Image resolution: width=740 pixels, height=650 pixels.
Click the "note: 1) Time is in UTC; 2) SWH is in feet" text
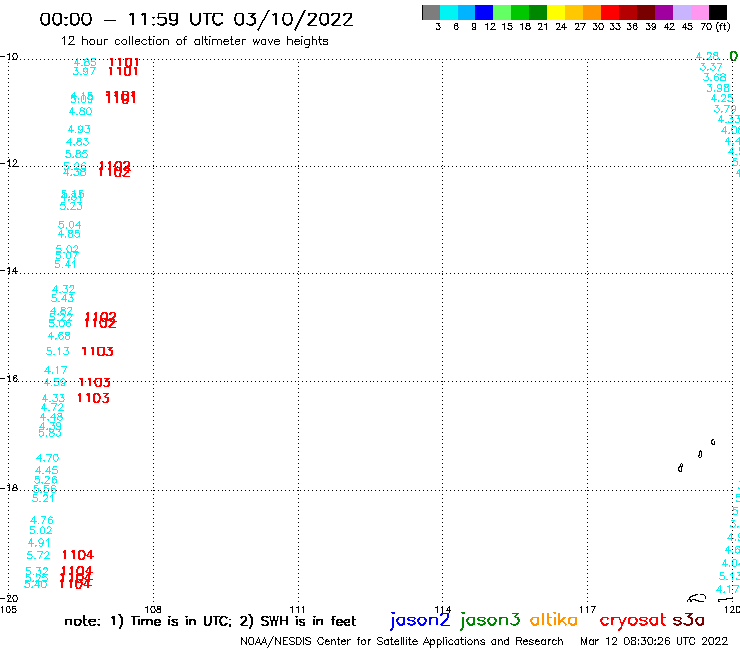tap(210, 621)
